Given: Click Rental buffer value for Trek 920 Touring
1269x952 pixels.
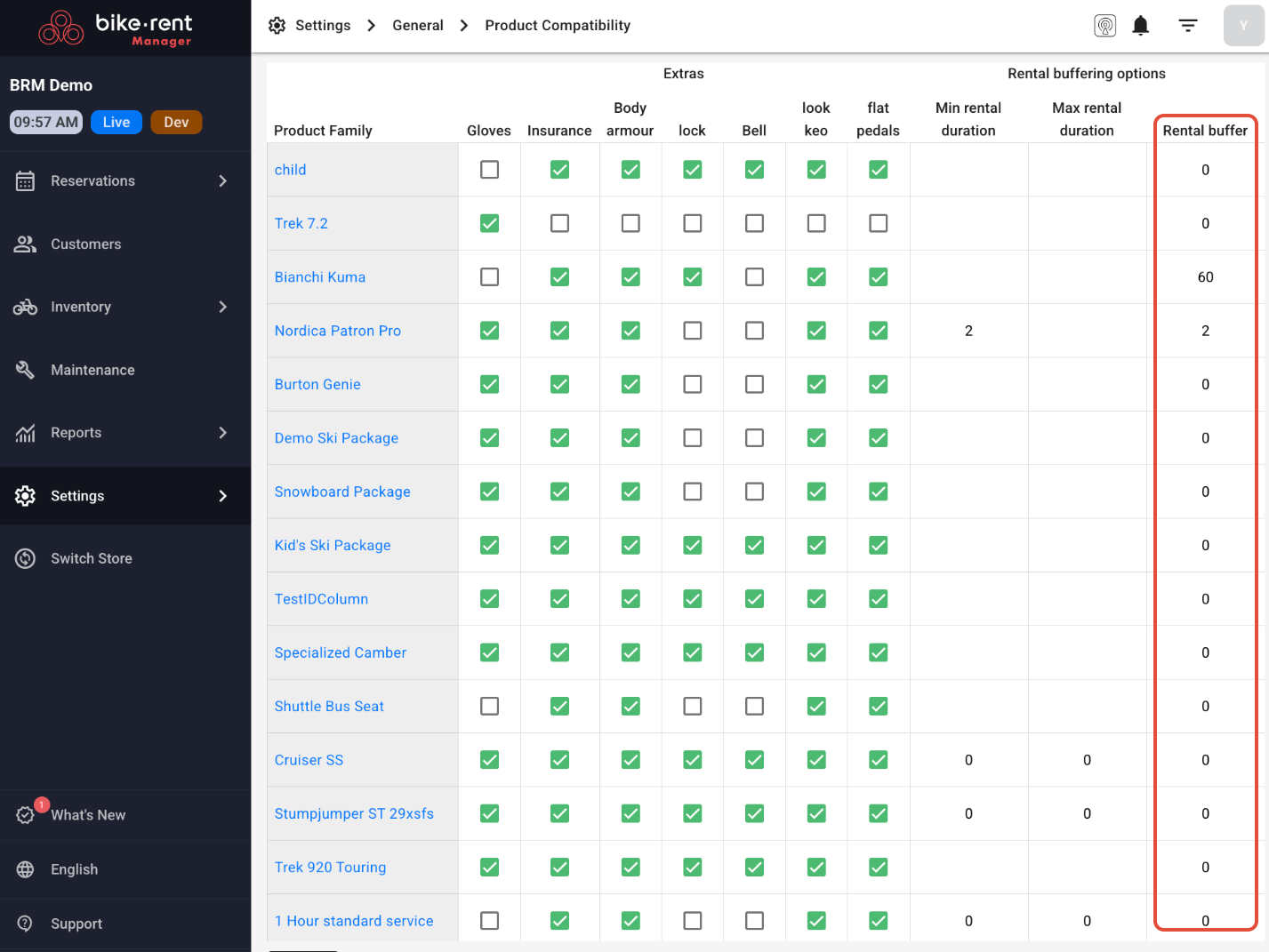Looking at the screenshot, I should 1205,868.
